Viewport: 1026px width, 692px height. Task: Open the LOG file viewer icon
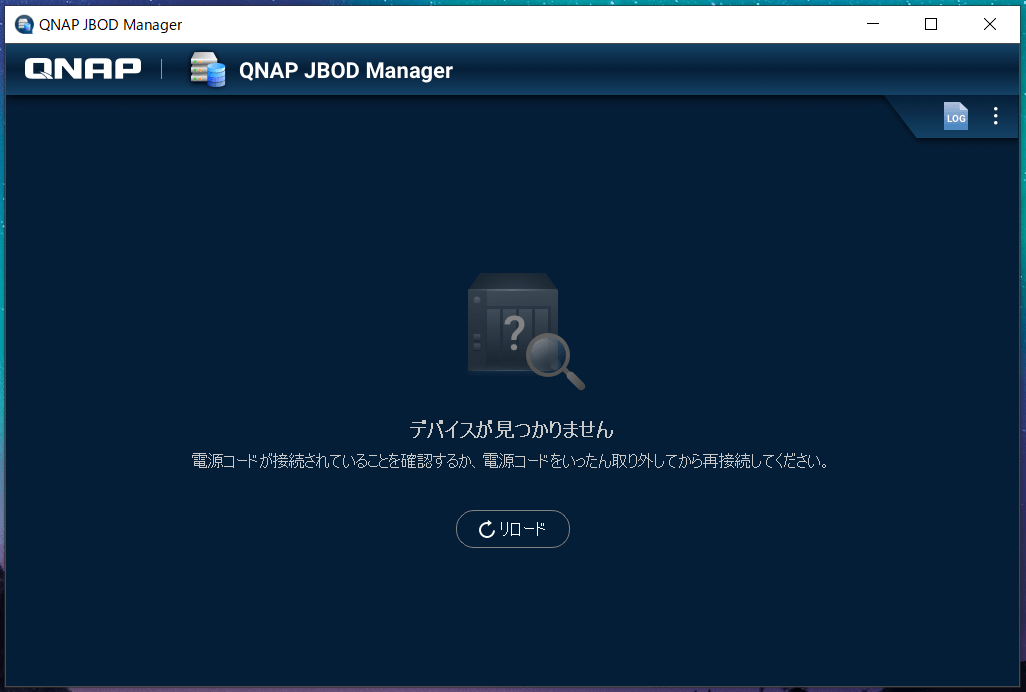click(955, 116)
